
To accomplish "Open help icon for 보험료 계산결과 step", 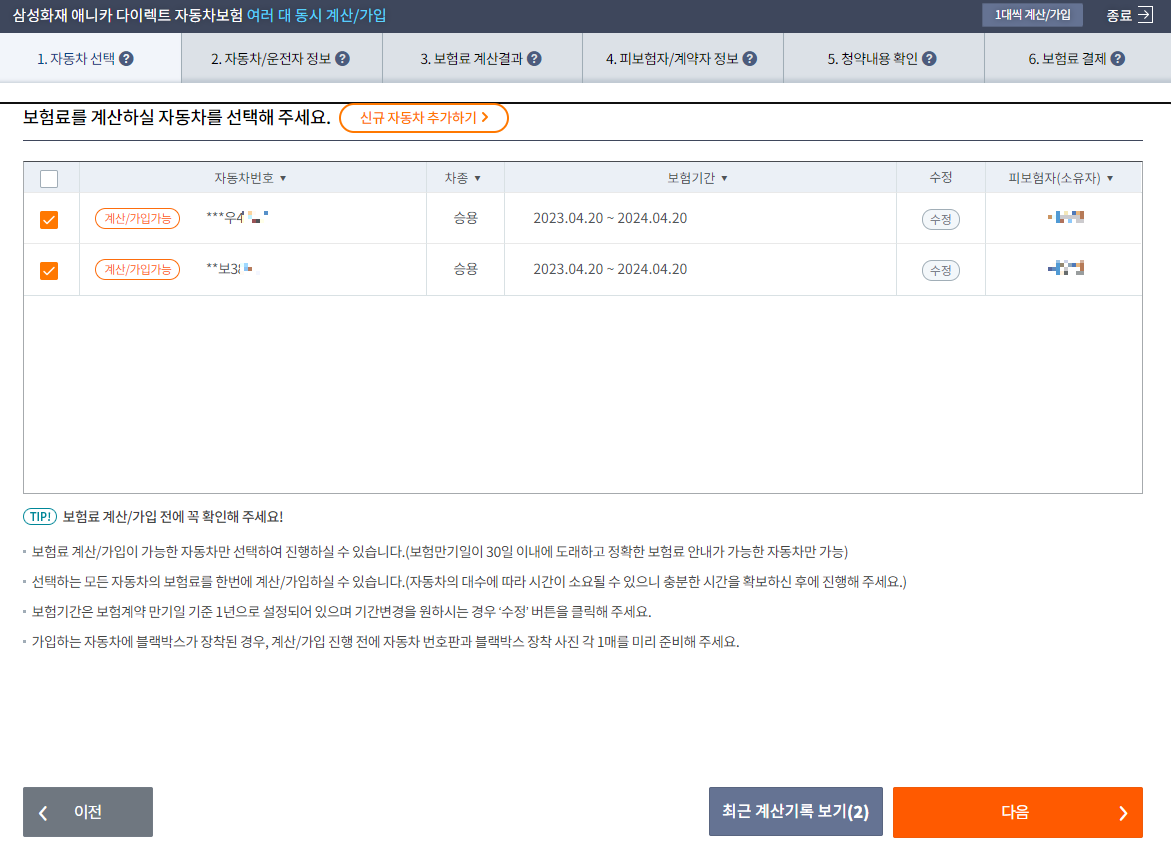I will (x=535, y=59).
